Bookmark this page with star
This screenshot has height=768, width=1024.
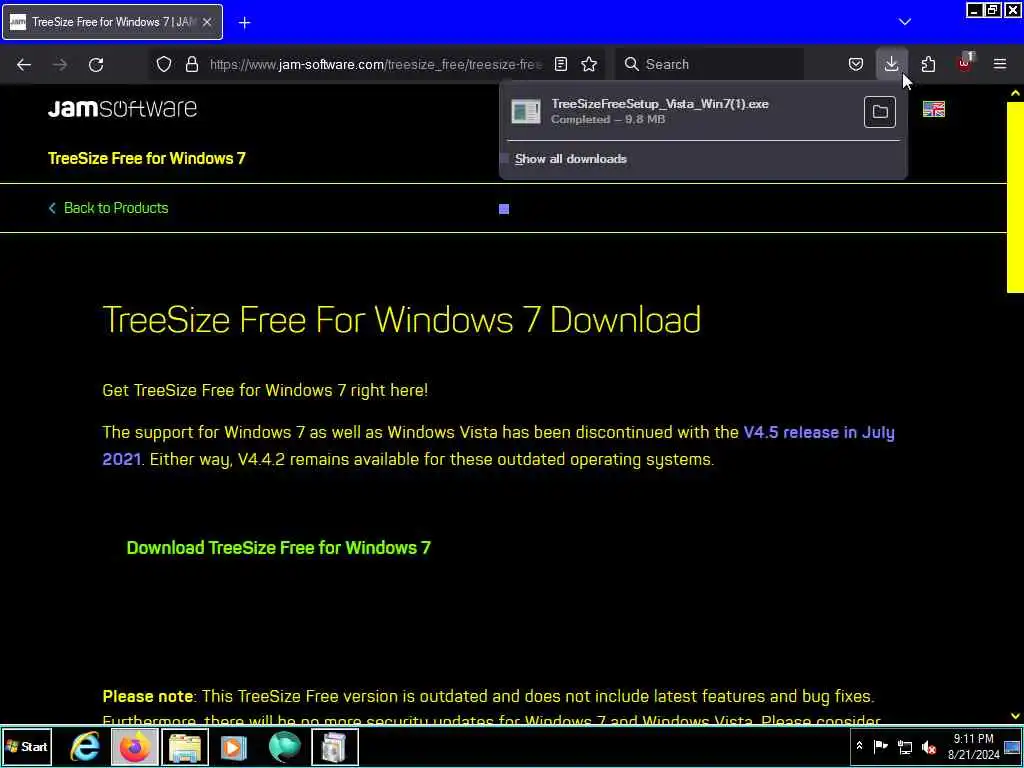coord(589,64)
